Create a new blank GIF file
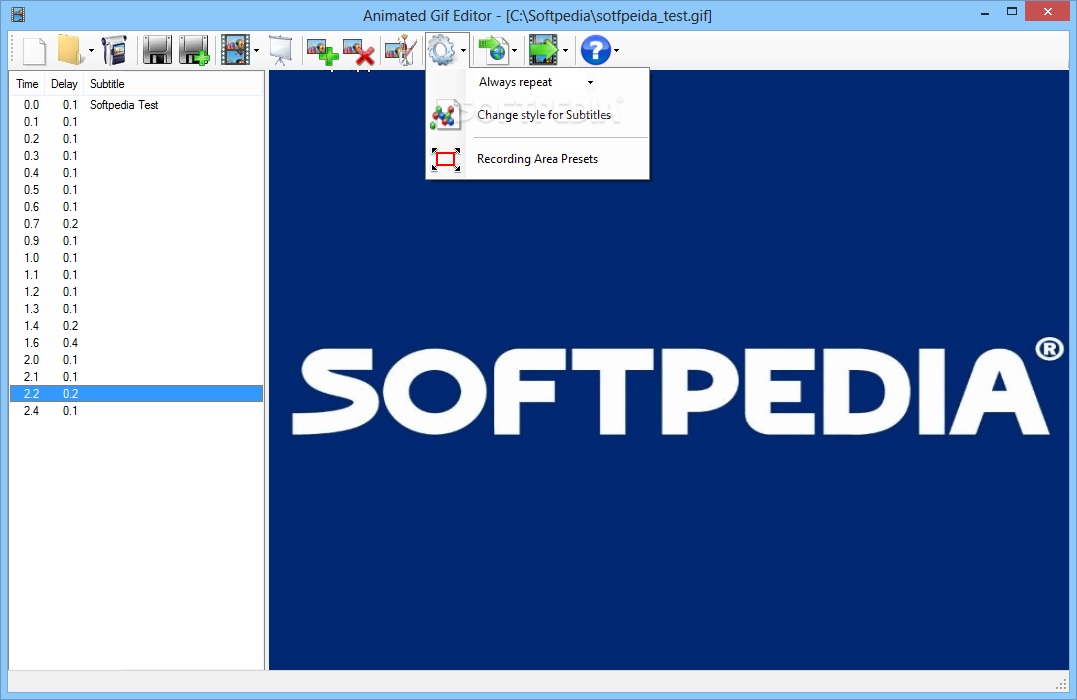The image size is (1077, 700). 34,50
